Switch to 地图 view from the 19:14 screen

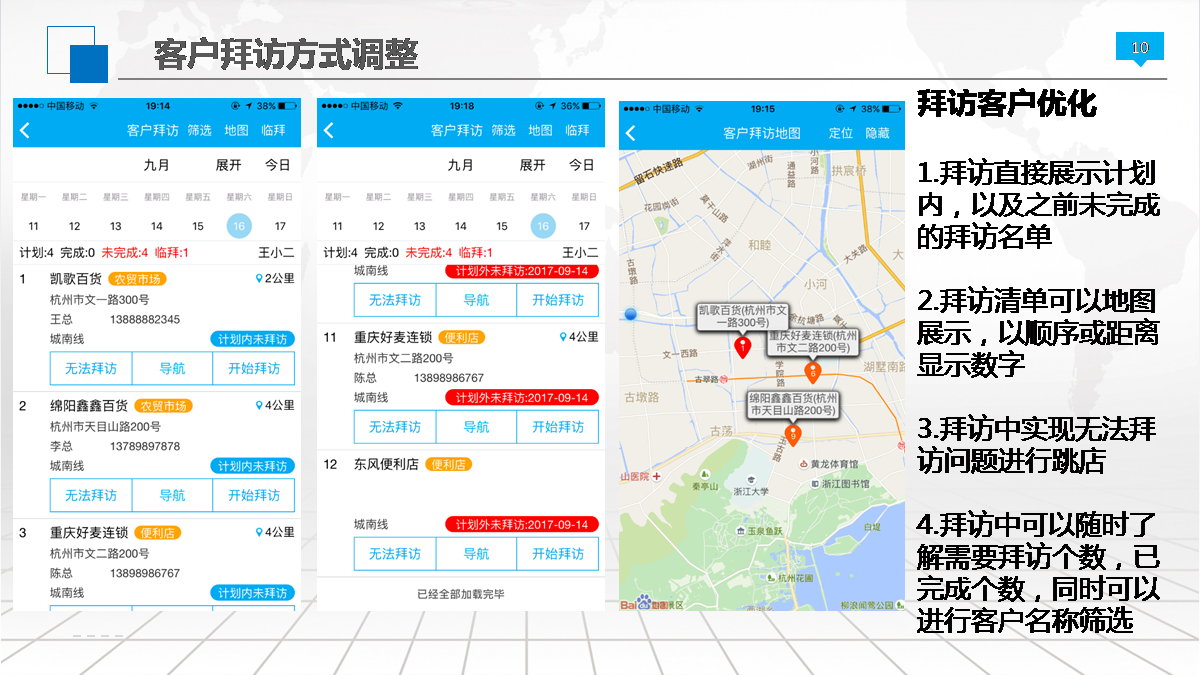(236, 131)
